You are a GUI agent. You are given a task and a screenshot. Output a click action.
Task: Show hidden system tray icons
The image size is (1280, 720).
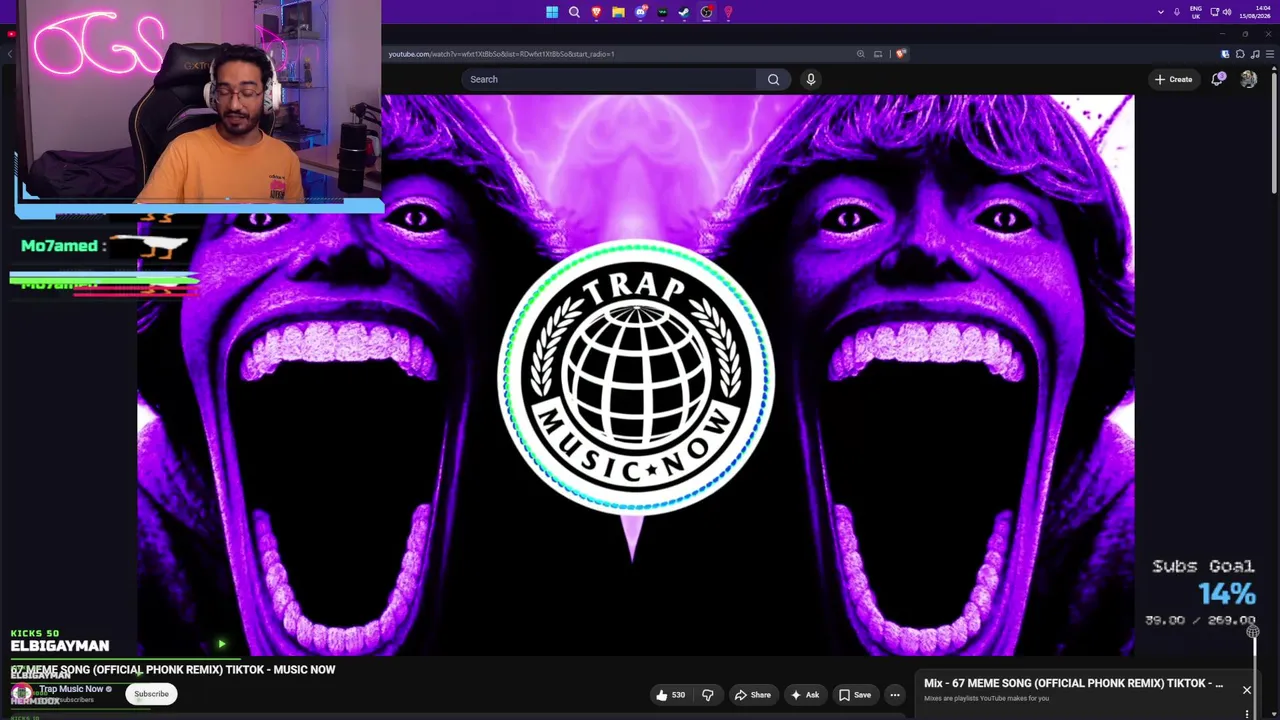[x=1161, y=12]
